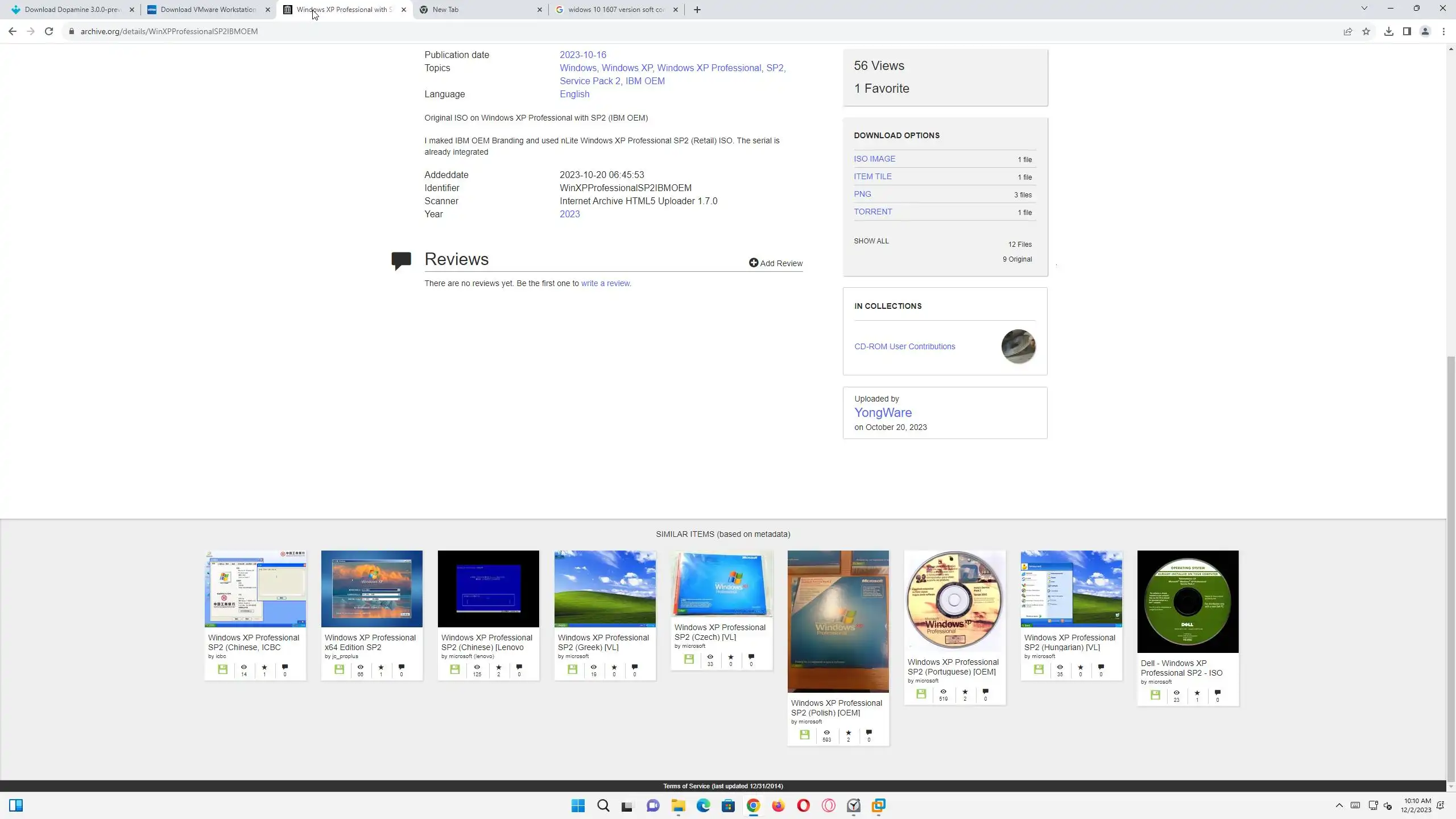Expand the tab search dropdown chevron
Viewport: 1456px width, 819px height.
point(1364,9)
